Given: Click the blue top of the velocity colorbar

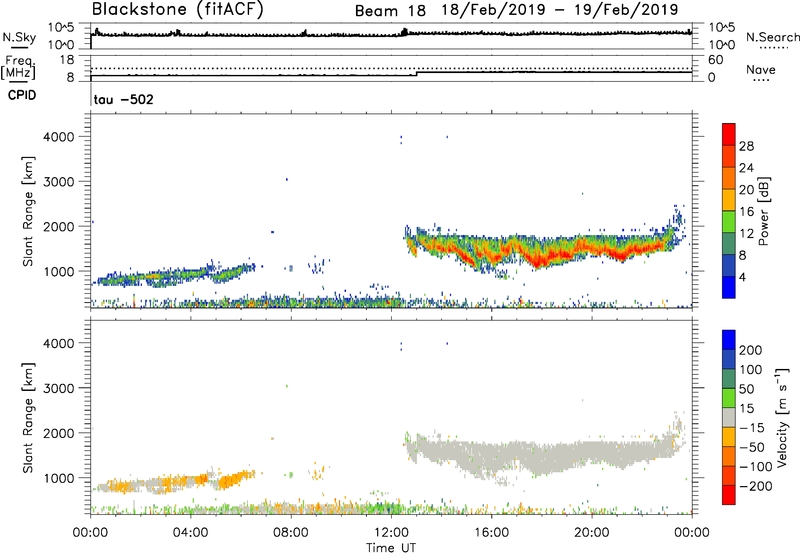Looking at the screenshot, I should coord(729,340).
